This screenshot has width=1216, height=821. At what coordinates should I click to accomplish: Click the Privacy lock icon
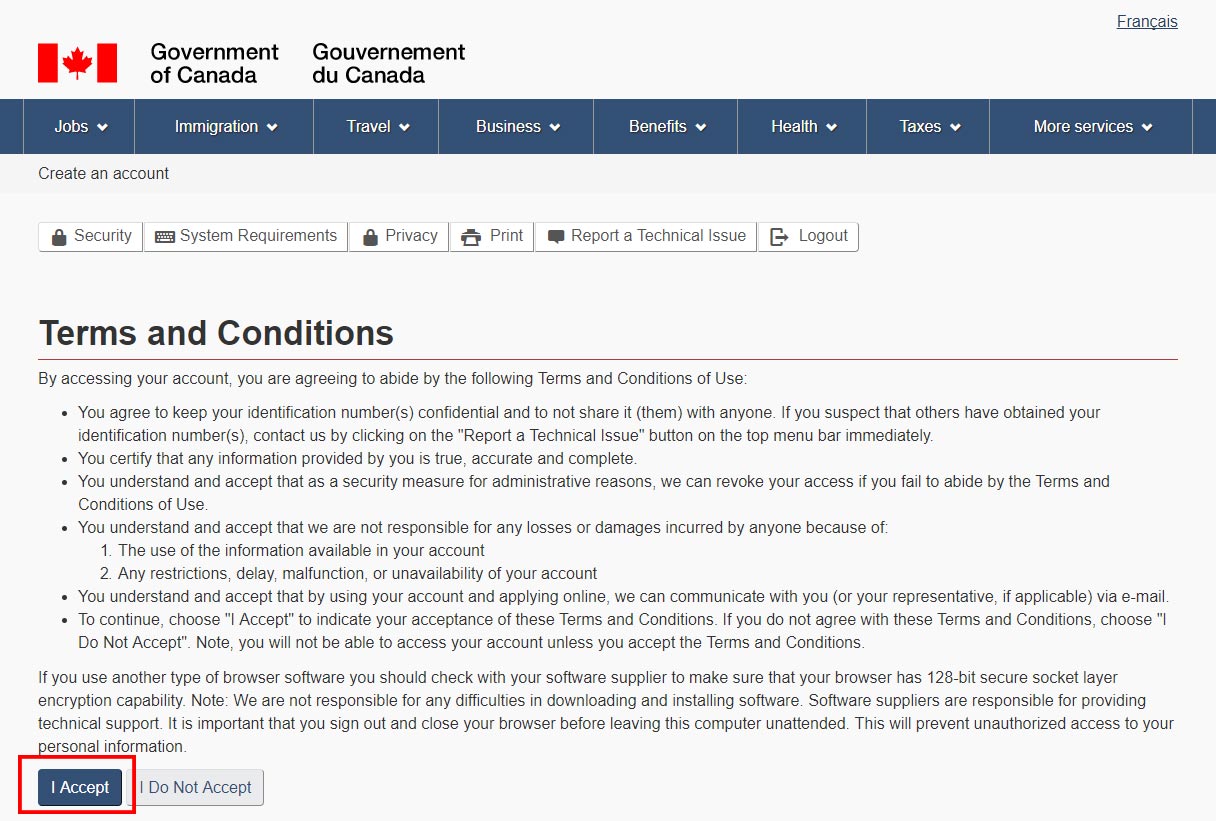tap(370, 237)
